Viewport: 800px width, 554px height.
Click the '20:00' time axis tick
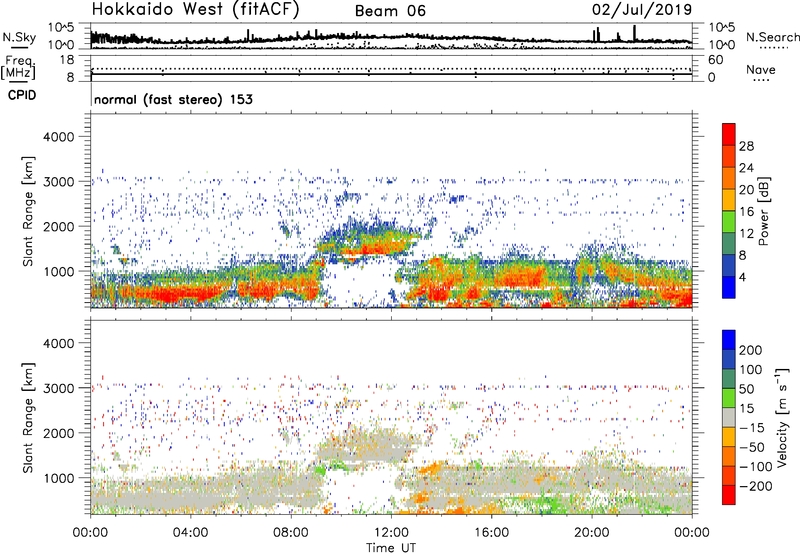pyautogui.click(x=592, y=533)
